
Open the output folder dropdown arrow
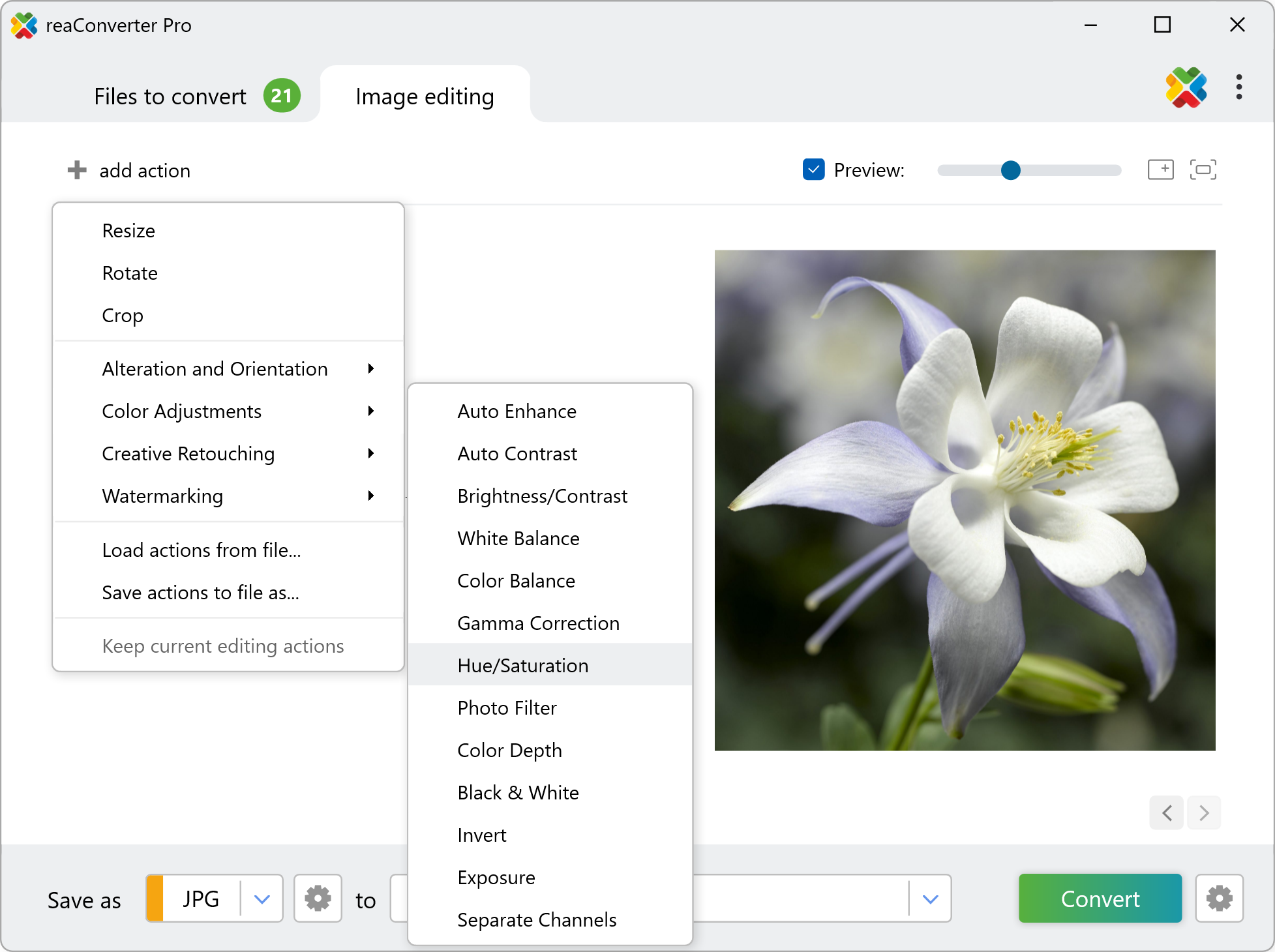(x=931, y=899)
